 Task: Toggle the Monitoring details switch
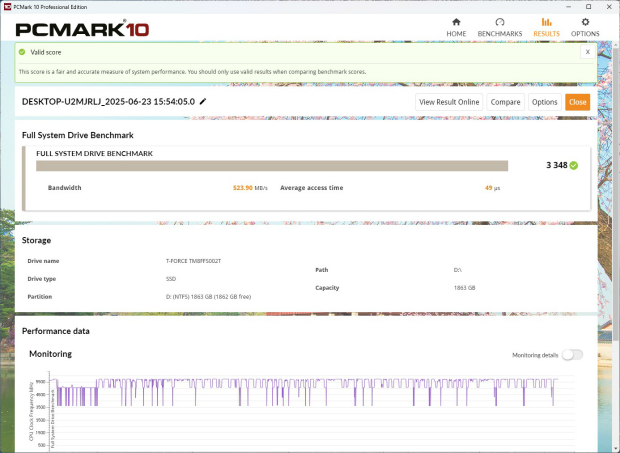572,355
